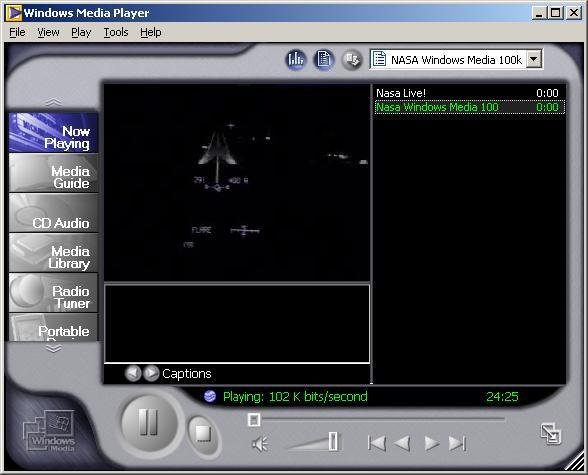Click the up chevrons above the taskbar
Screen dimensions: 588x475
coord(54,102)
